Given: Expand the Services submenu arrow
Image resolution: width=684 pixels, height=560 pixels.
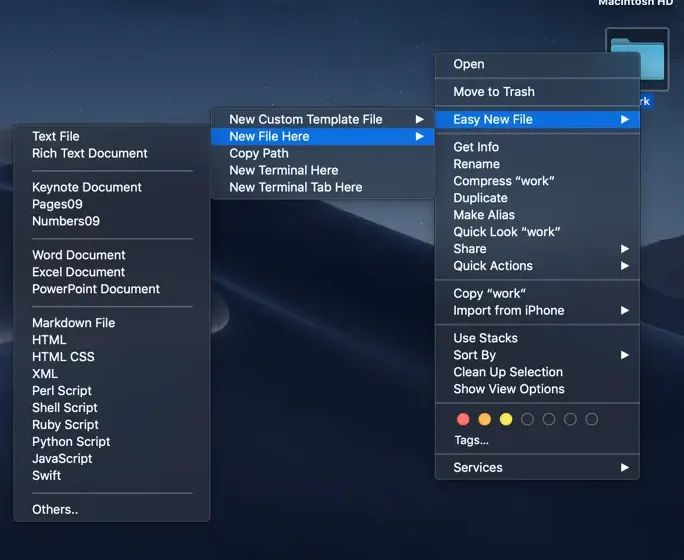Looking at the screenshot, I should tap(625, 468).
